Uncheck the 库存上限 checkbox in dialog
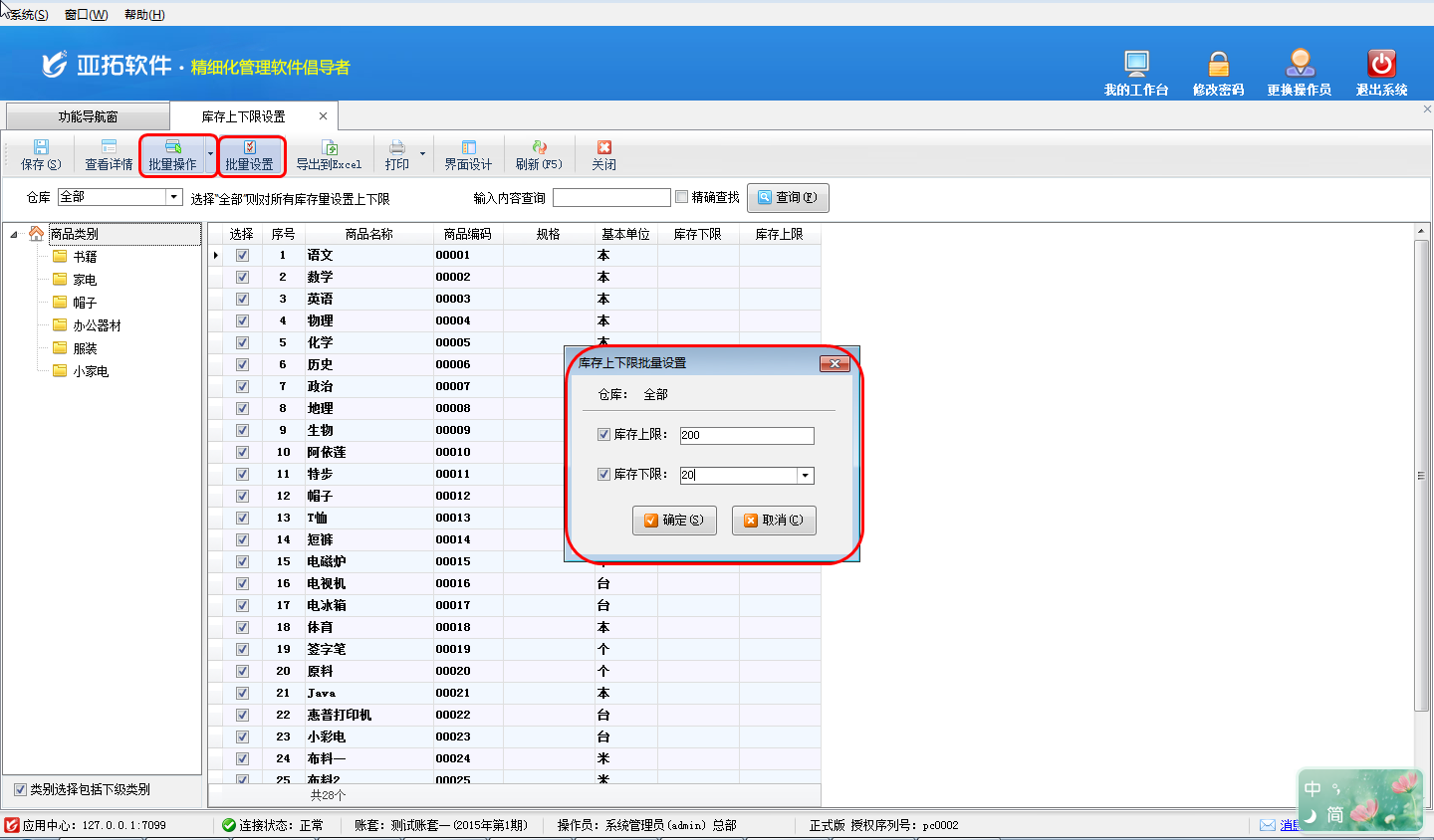The height and width of the screenshot is (840, 1434). coord(603,435)
